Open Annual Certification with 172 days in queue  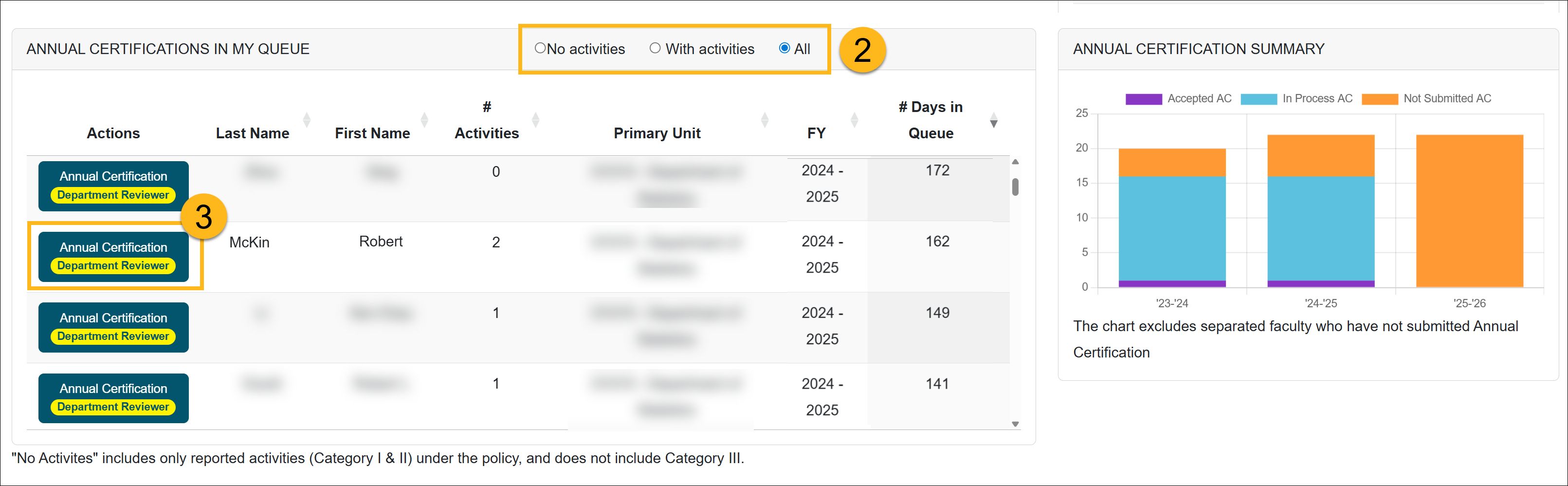coord(113,186)
